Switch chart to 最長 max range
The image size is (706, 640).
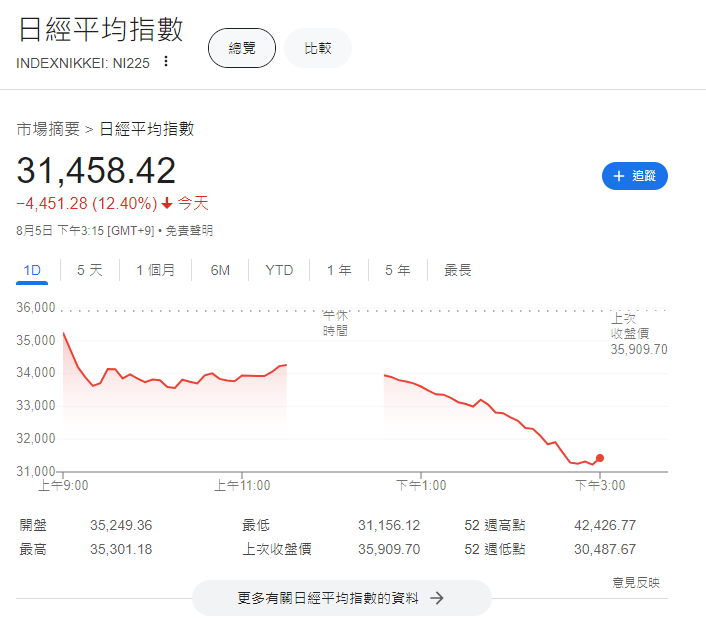458,270
